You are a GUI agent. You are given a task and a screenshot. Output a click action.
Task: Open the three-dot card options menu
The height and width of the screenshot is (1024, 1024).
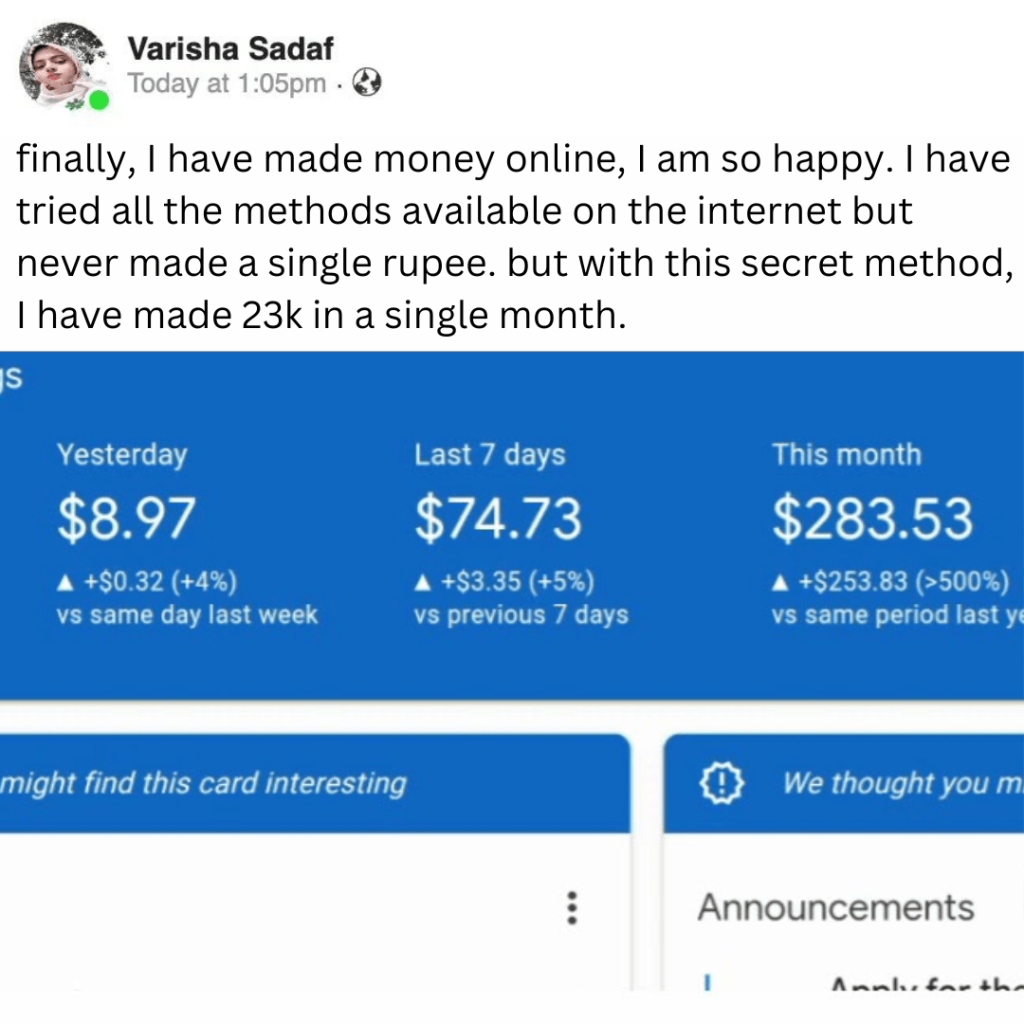[572, 907]
